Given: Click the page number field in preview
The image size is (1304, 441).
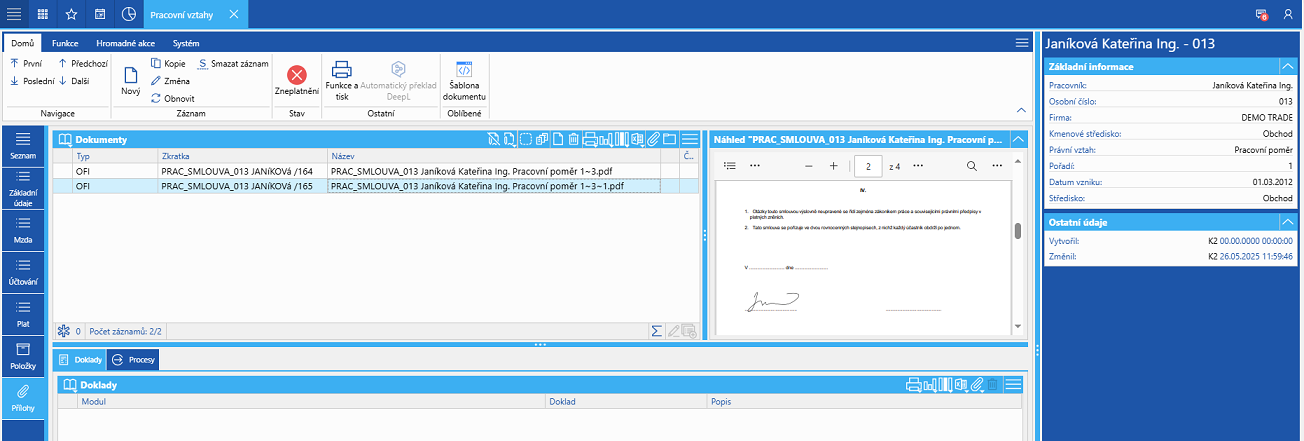Looking at the screenshot, I should (x=869, y=166).
